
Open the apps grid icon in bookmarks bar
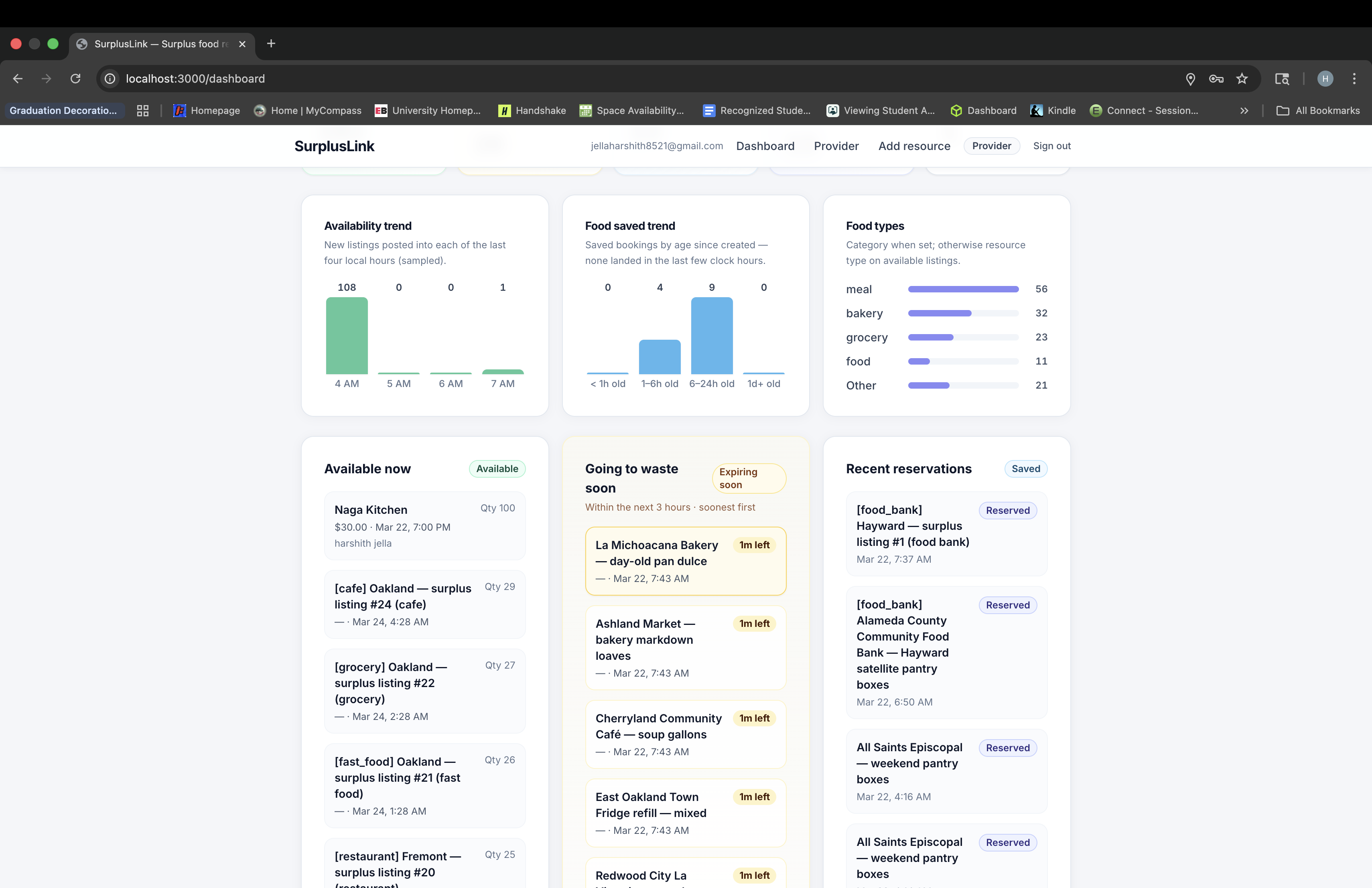[142, 111]
